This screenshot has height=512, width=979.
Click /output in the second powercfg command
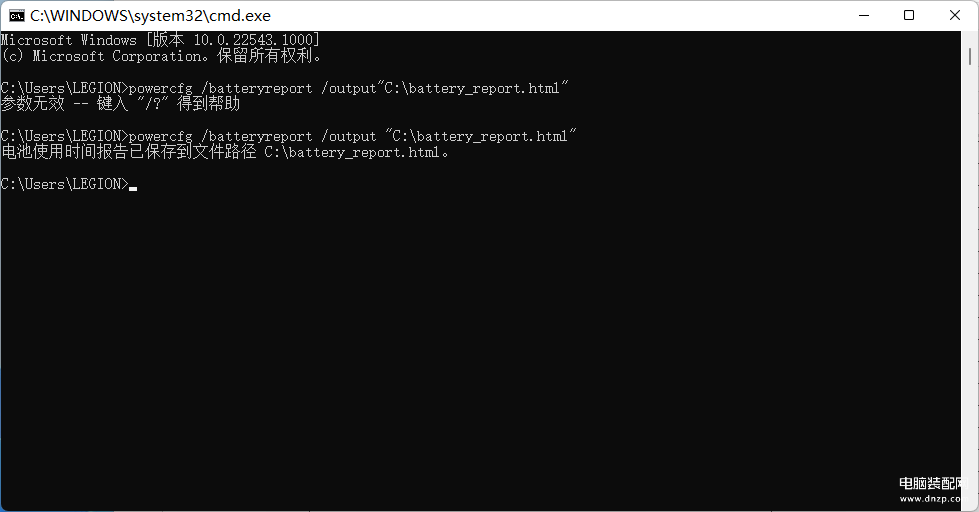[x=349, y=136]
